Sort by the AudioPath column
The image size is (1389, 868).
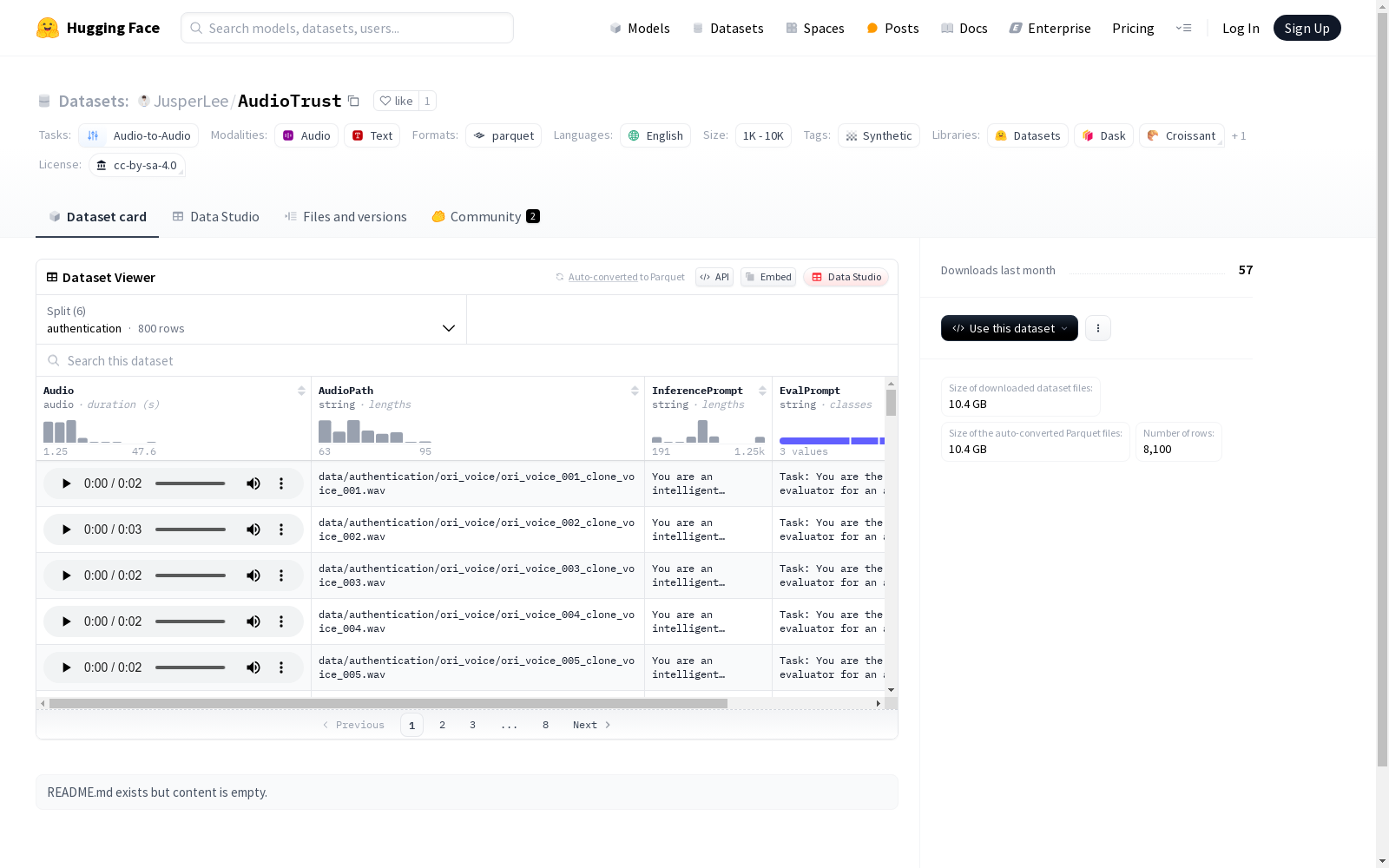click(635, 391)
